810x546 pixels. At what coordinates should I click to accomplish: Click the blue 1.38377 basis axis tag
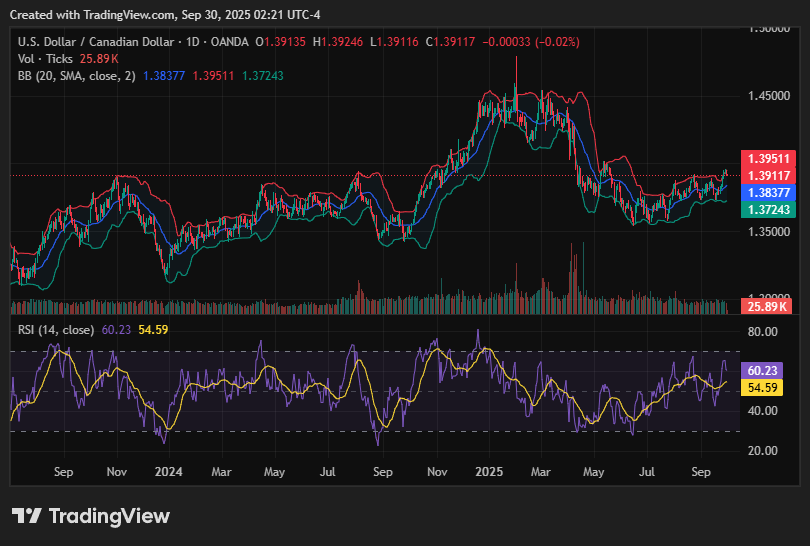pyautogui.click(x=766, y=192)
